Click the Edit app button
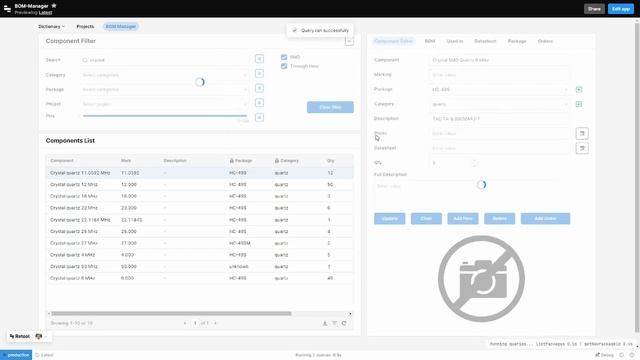Viewport: 640px width, 360px height. pyautogui.click(x=620, y=9)
